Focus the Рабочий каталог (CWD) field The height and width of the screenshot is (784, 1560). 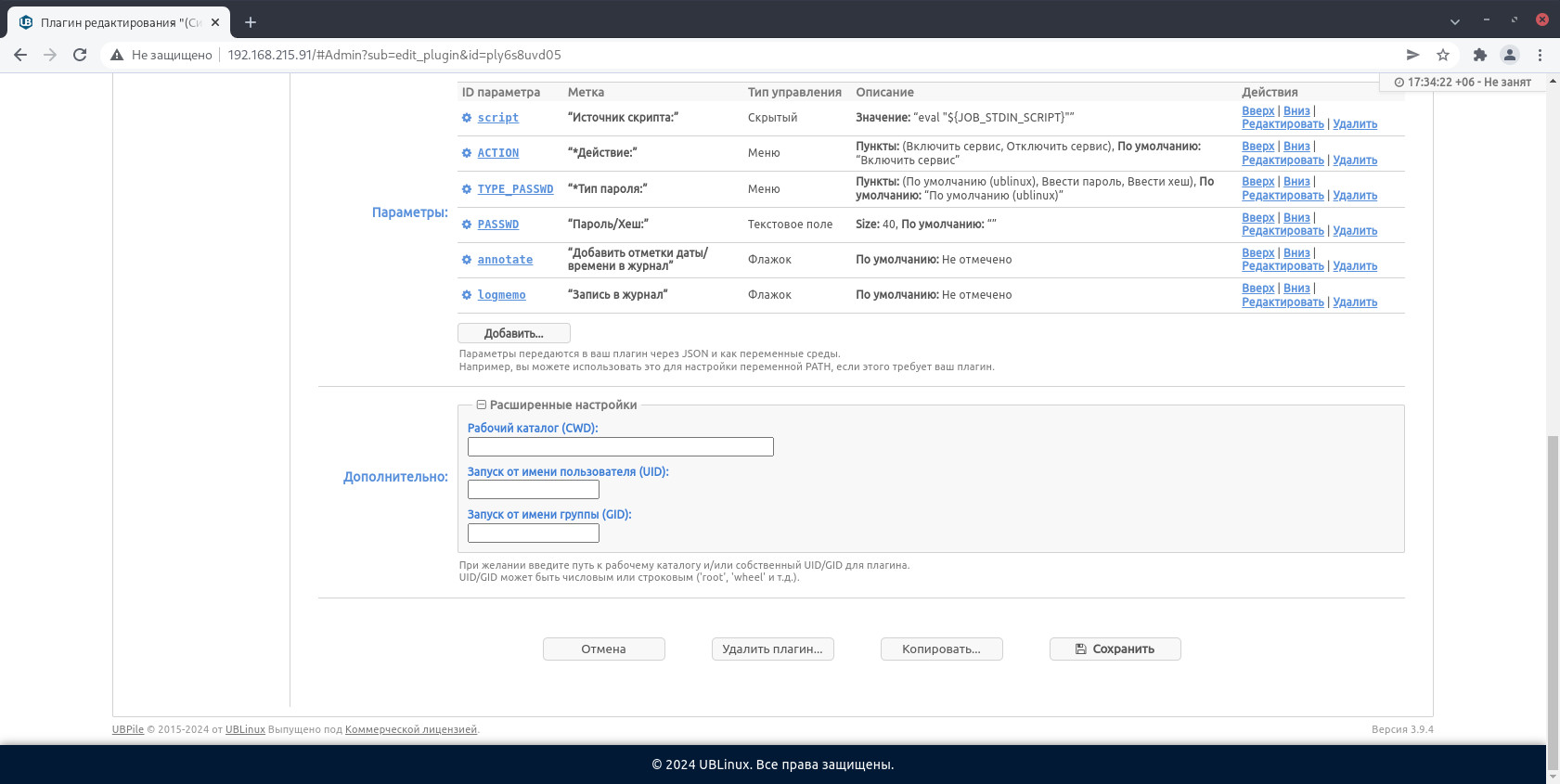click(620, 446)
